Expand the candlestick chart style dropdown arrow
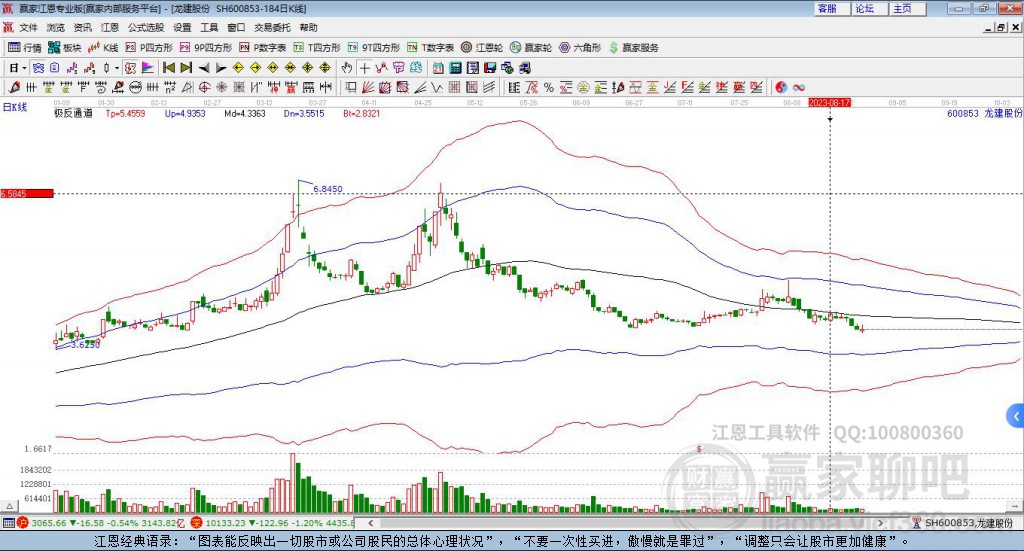Screen dimensions: 1024x551 pyautogui.click(x=117, y=68)
